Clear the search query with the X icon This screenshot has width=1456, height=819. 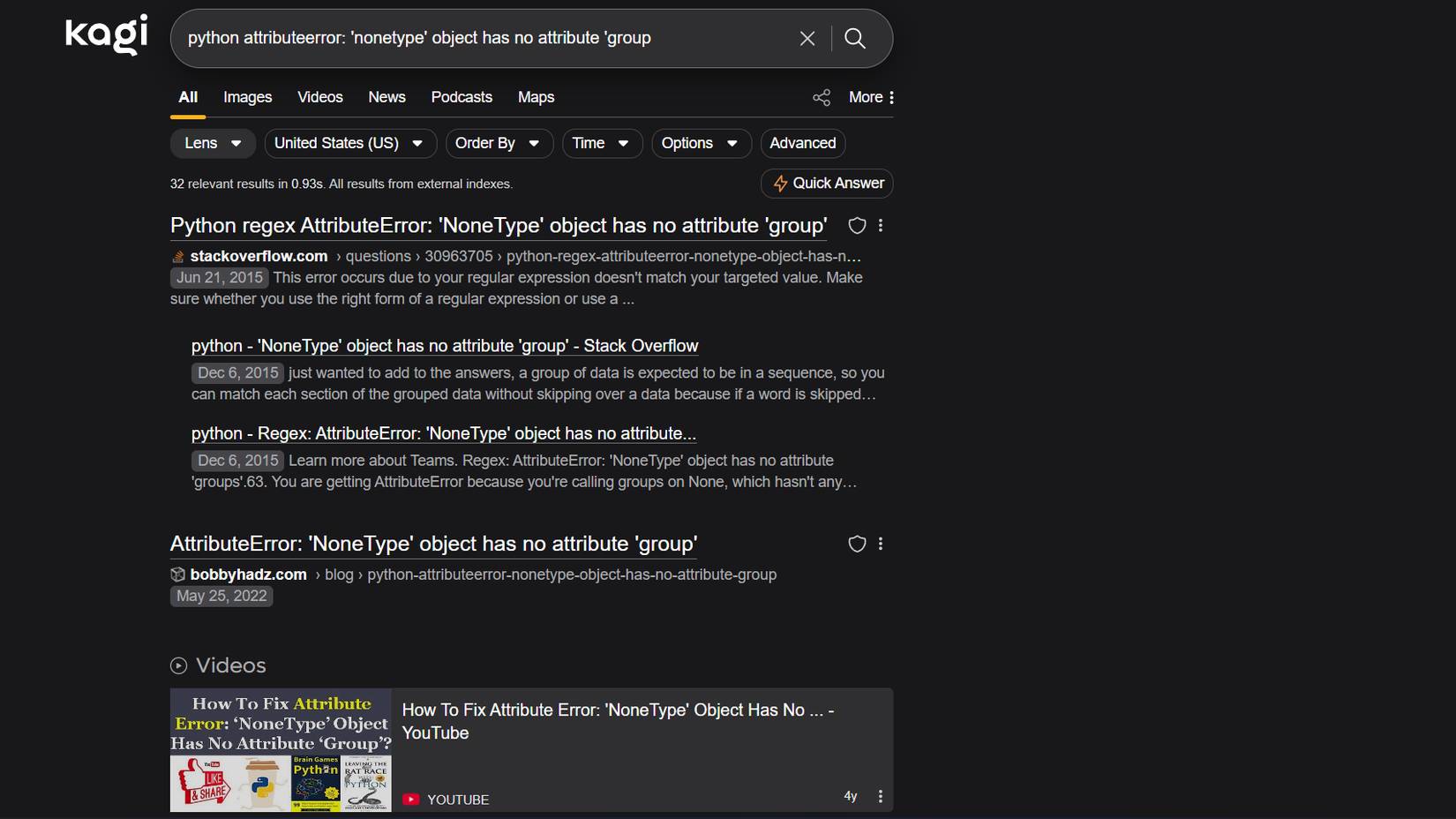pyautogui.click(x=807, y=38)
